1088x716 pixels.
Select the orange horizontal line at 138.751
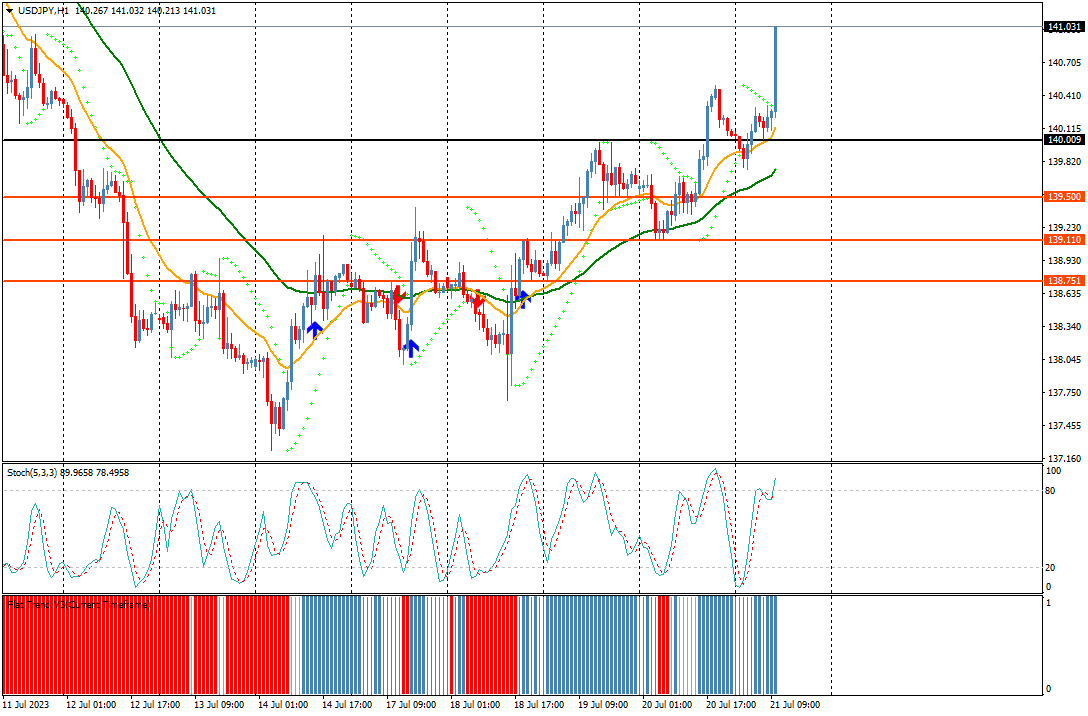pos(522,281)
